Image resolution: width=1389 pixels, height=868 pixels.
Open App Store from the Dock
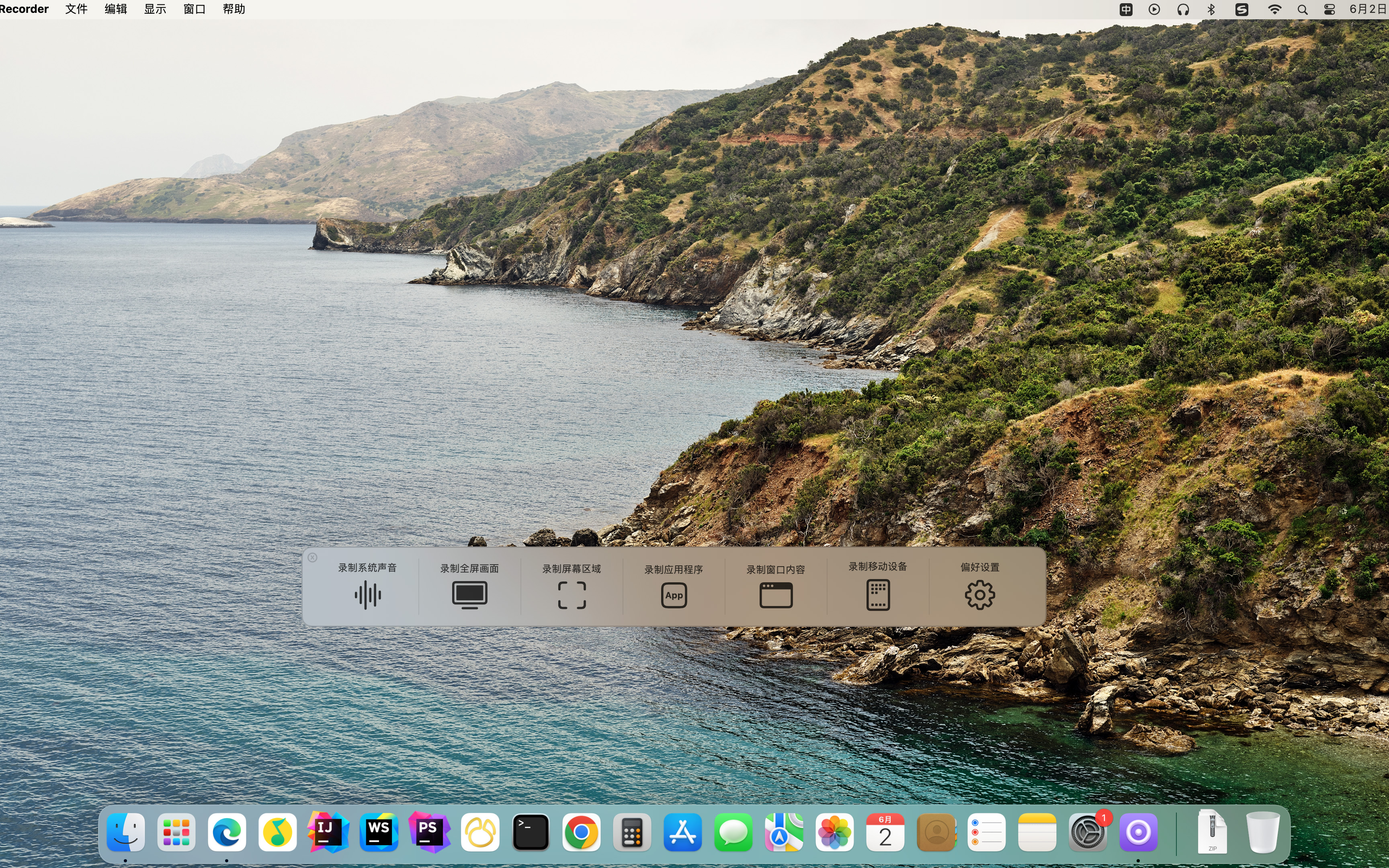coord(682,832)
